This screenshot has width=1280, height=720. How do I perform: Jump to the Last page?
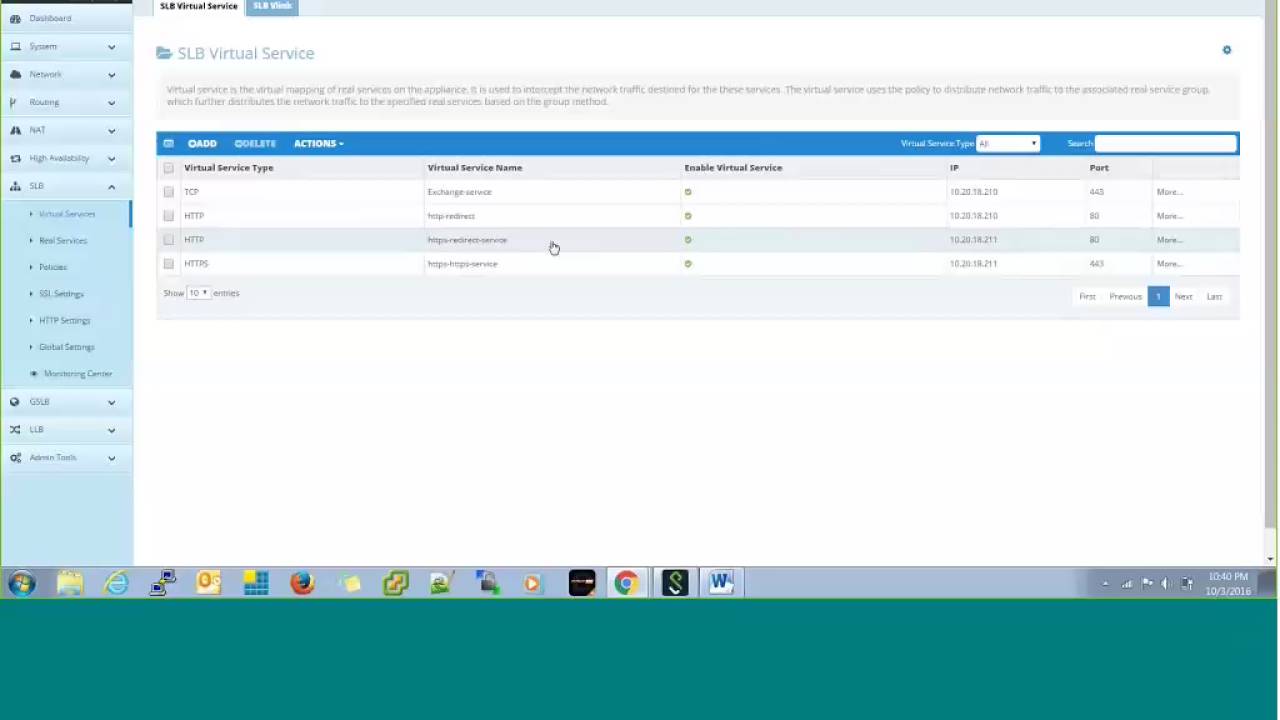click(1214, 296)
